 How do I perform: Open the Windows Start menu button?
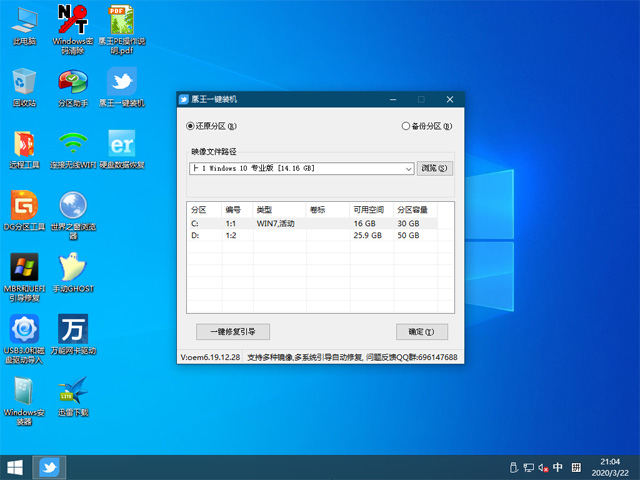(x=16, y=468)
